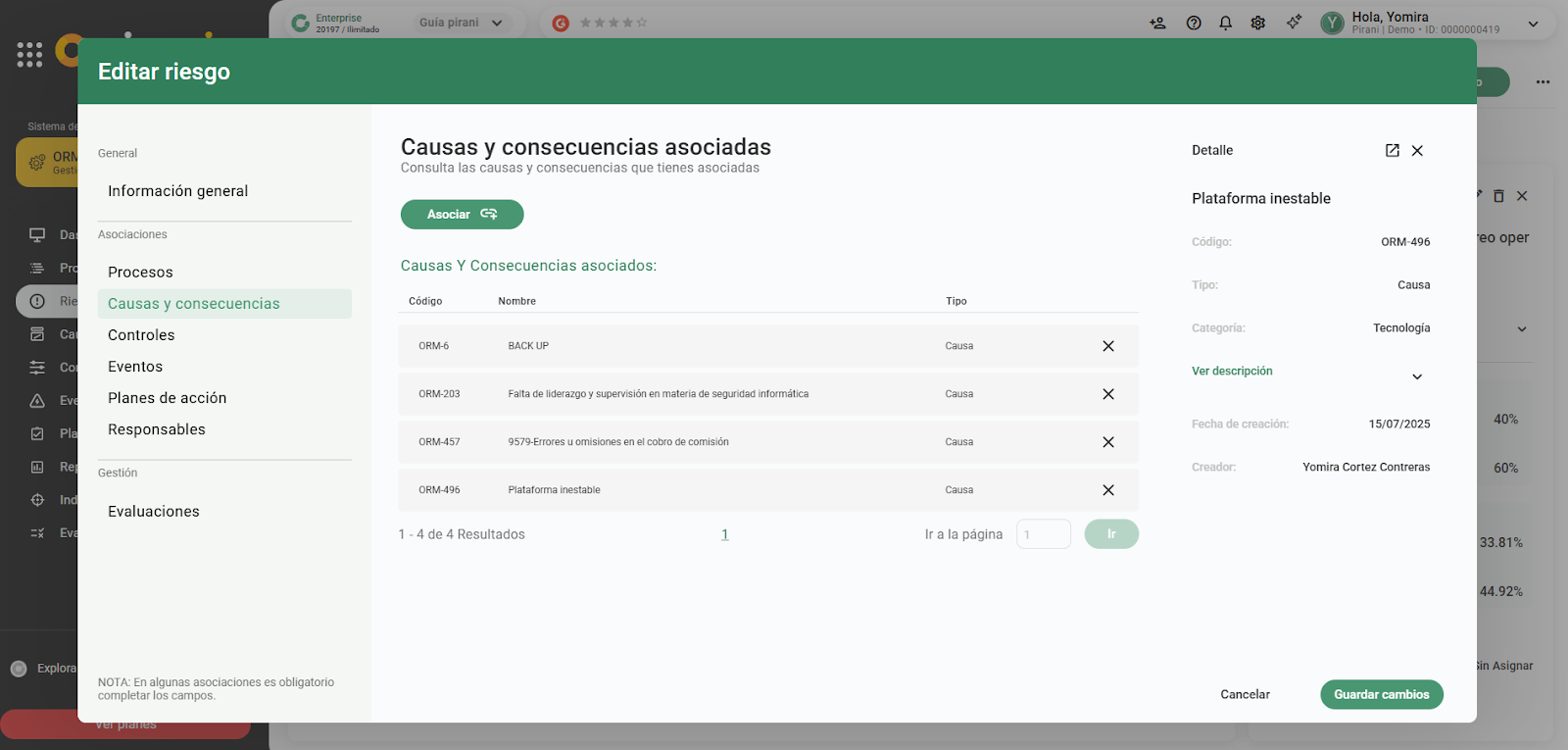Open the Procesos section

pyautogui.click(x=140, y=273)
